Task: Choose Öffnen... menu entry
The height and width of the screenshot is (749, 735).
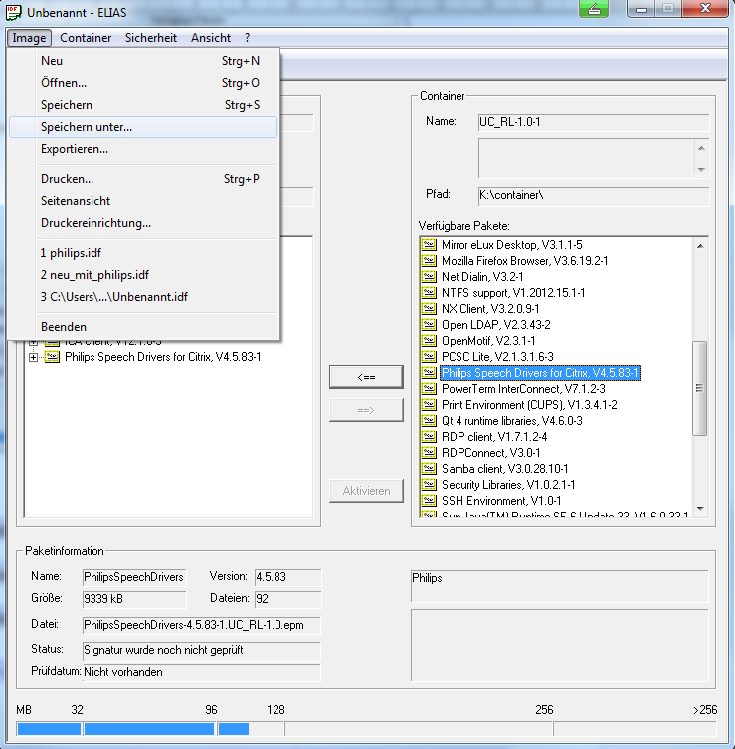Action: tap(143, 83)
